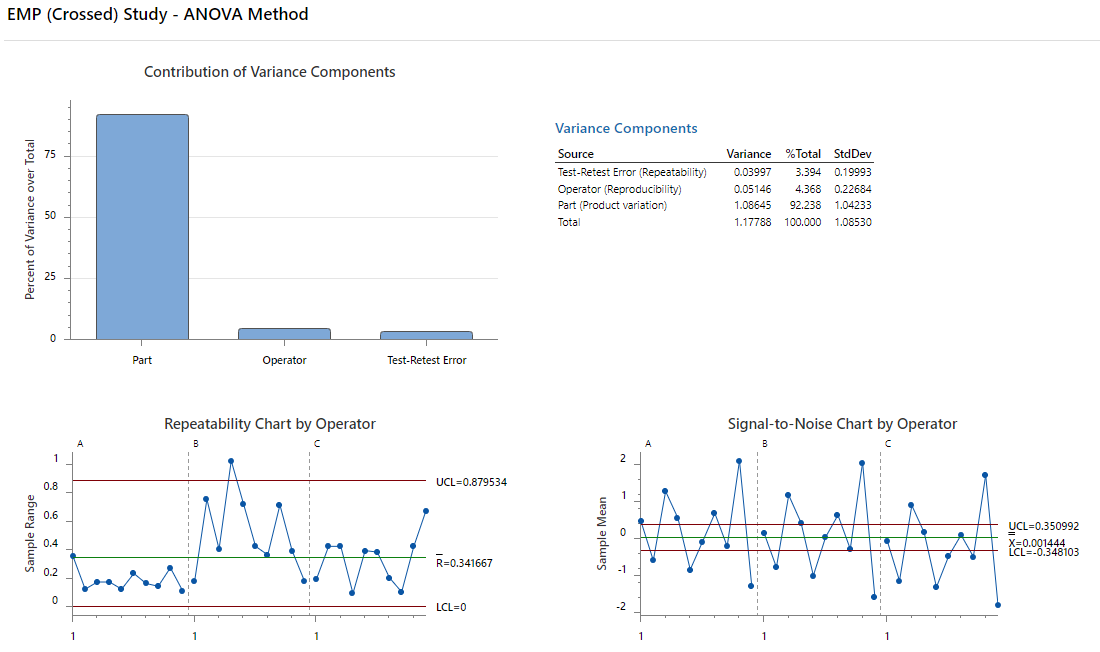Select the Operator (Reproducibility) row
This screenshot has height=652, width=1100.
(x=620, y=188)
